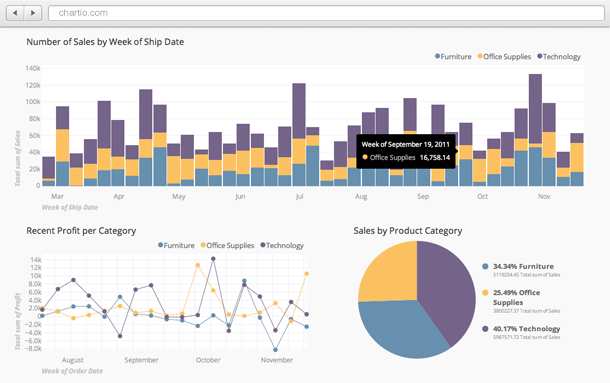Click the tallest November bar's purple segment

tap(535, 109)
